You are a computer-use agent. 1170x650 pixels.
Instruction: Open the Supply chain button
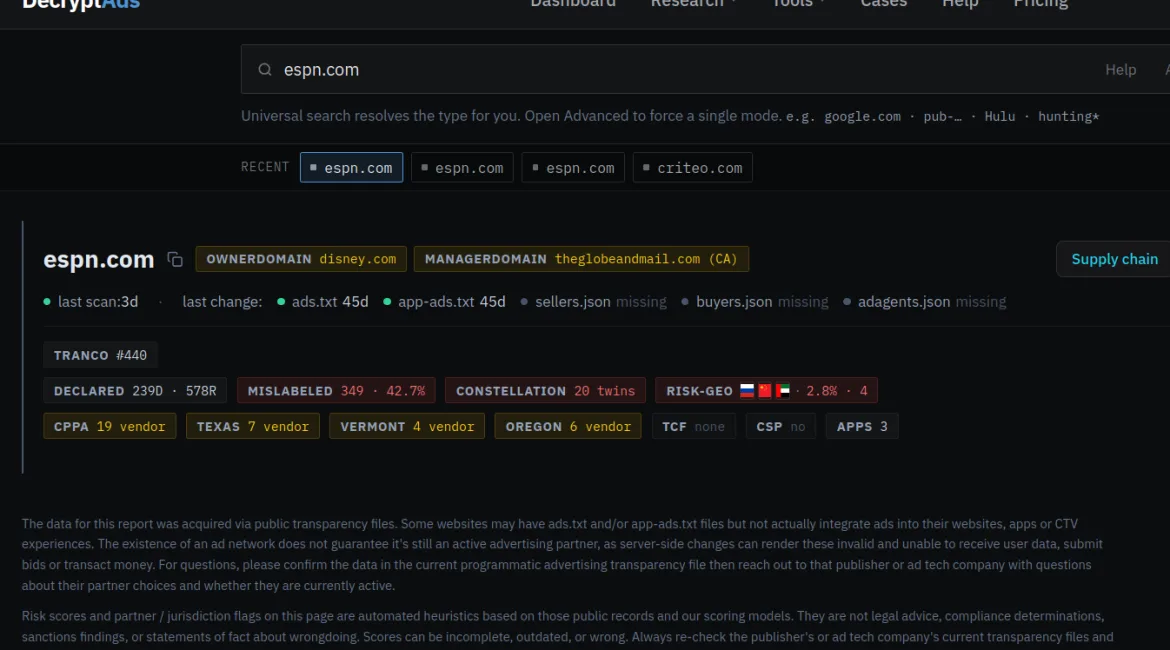point(1114,259)
